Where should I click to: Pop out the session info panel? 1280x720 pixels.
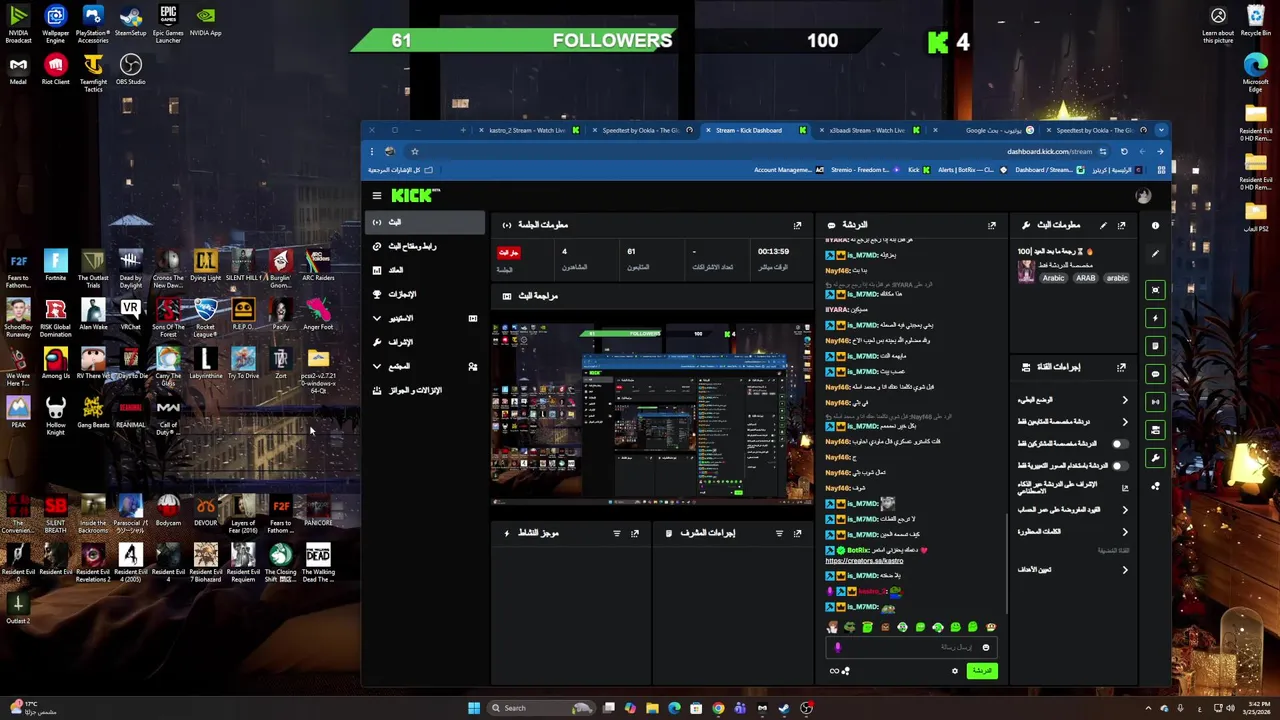pyautogui.click(x=797, y=225)
